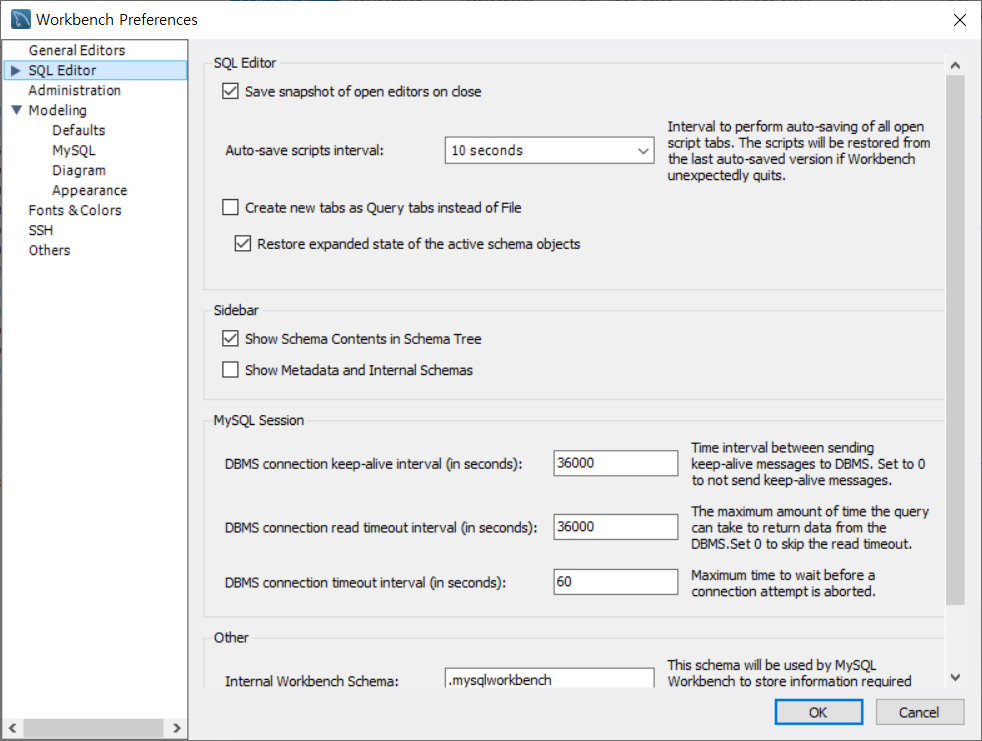This screenshot has width=982, height=741.
Task: Click the connection timeout interval field
Action: 616,582
